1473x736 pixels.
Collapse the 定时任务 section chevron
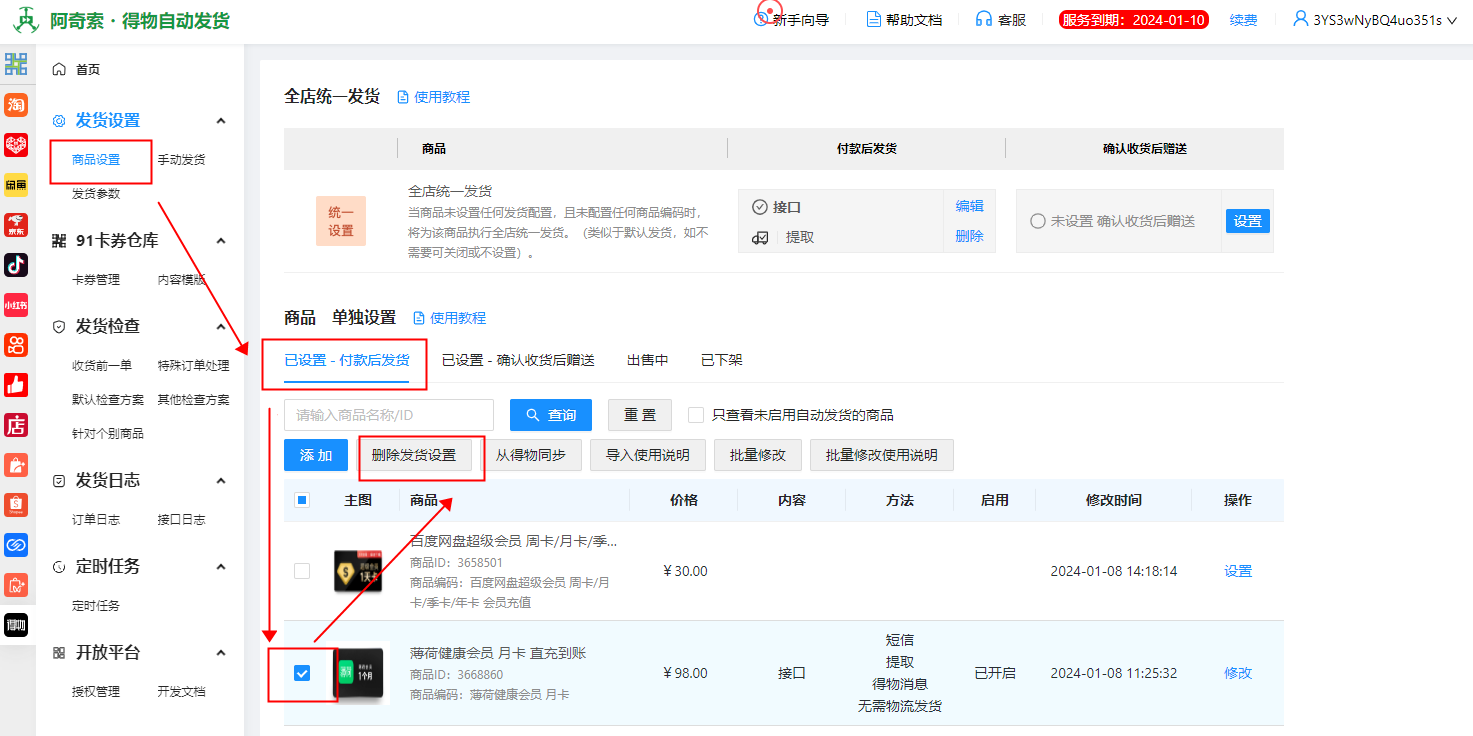point(221,566)
